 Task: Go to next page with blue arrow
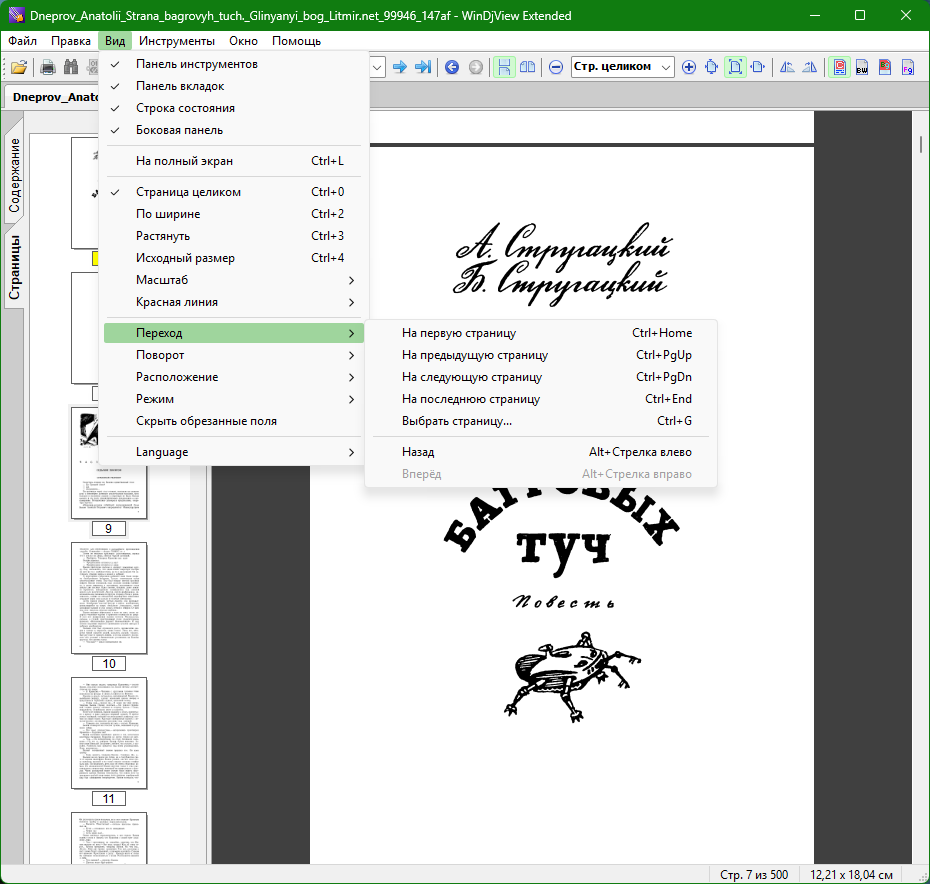click(x=400, y=67)
